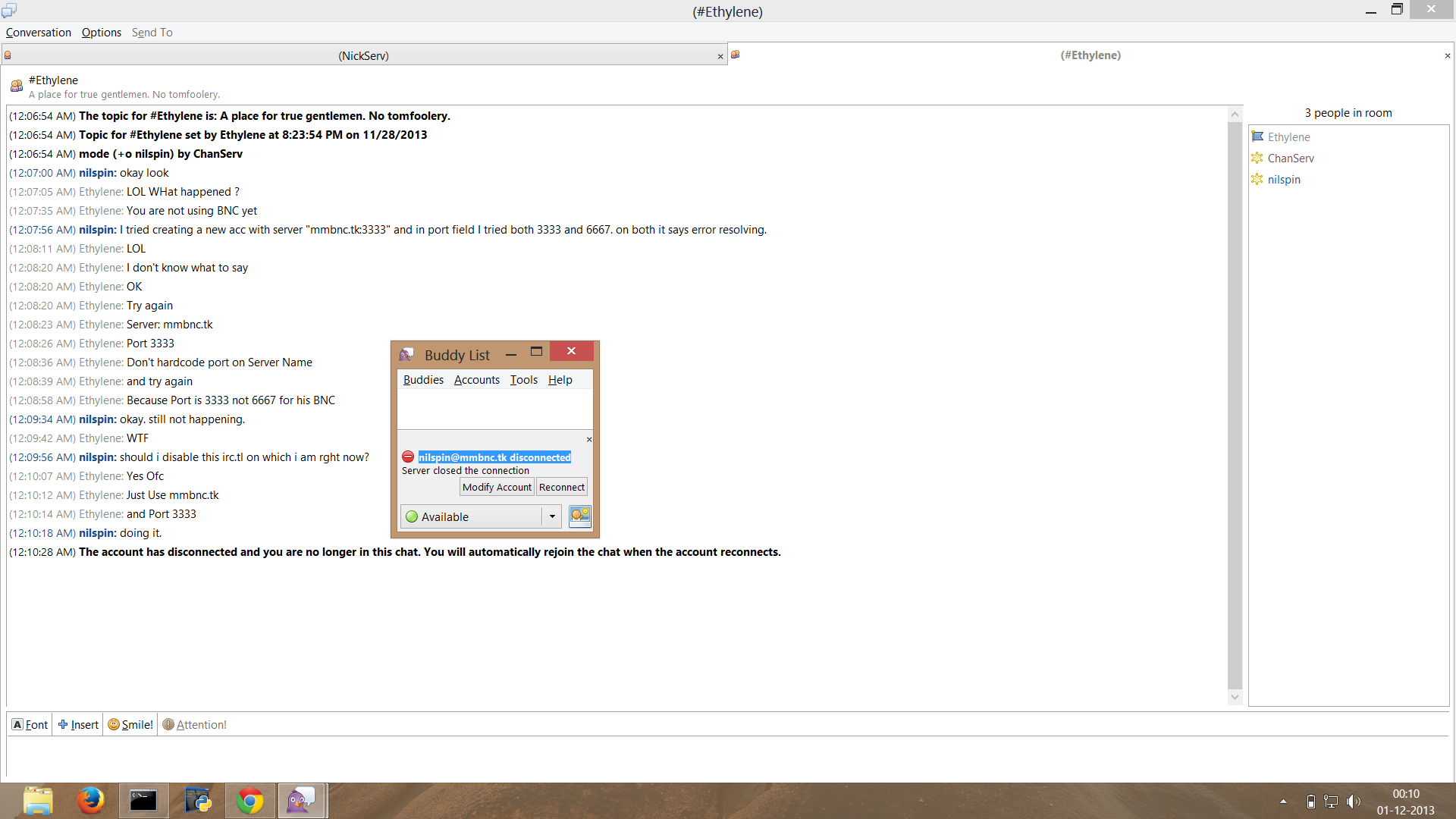This screenshot has height=819, width=1456.
Task: Close the Buddy List window
Action: coord(572,351)
